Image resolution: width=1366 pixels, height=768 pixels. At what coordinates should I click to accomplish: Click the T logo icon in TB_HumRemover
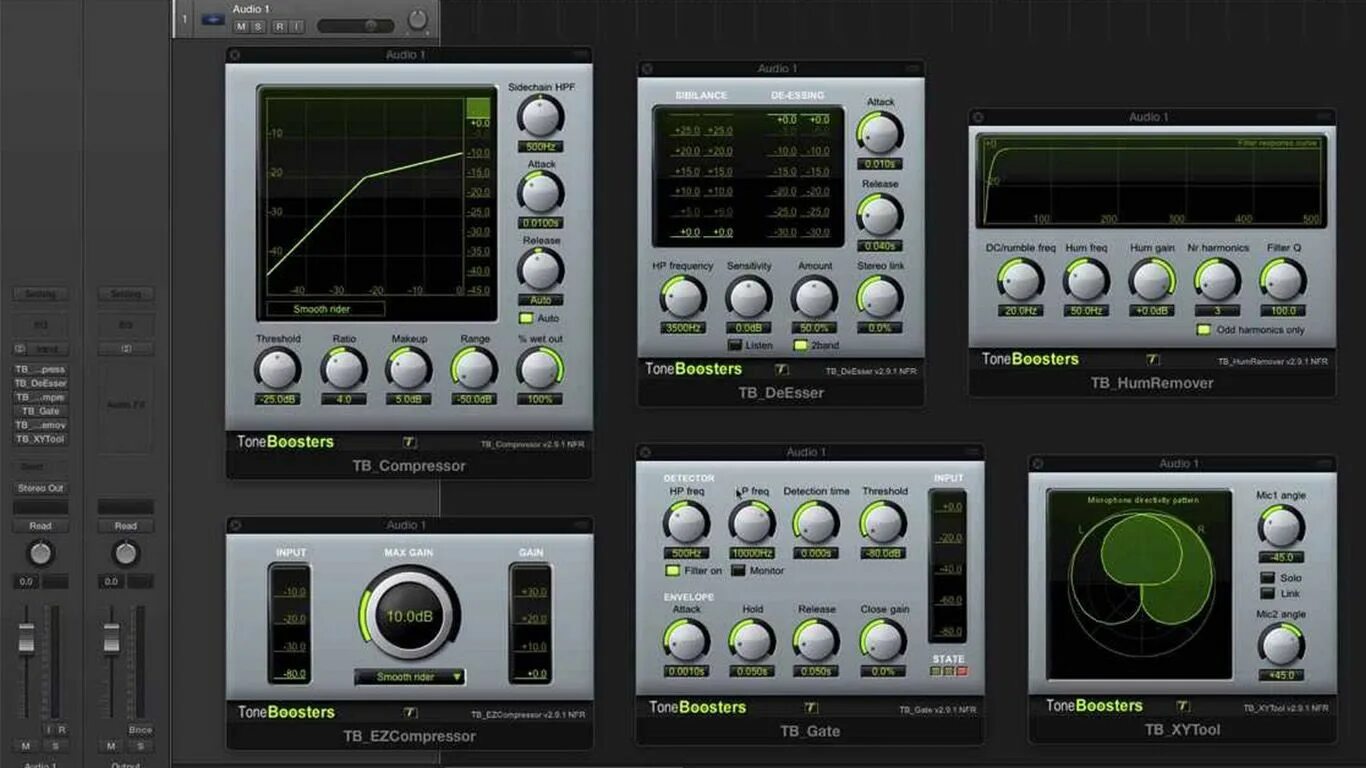(x=1151, y=360)
